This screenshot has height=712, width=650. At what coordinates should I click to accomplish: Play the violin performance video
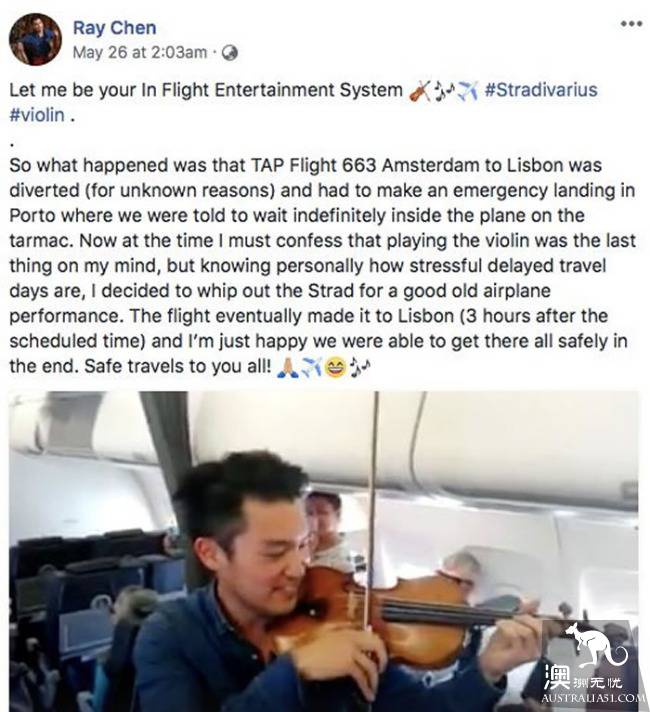tap(324, 551)
